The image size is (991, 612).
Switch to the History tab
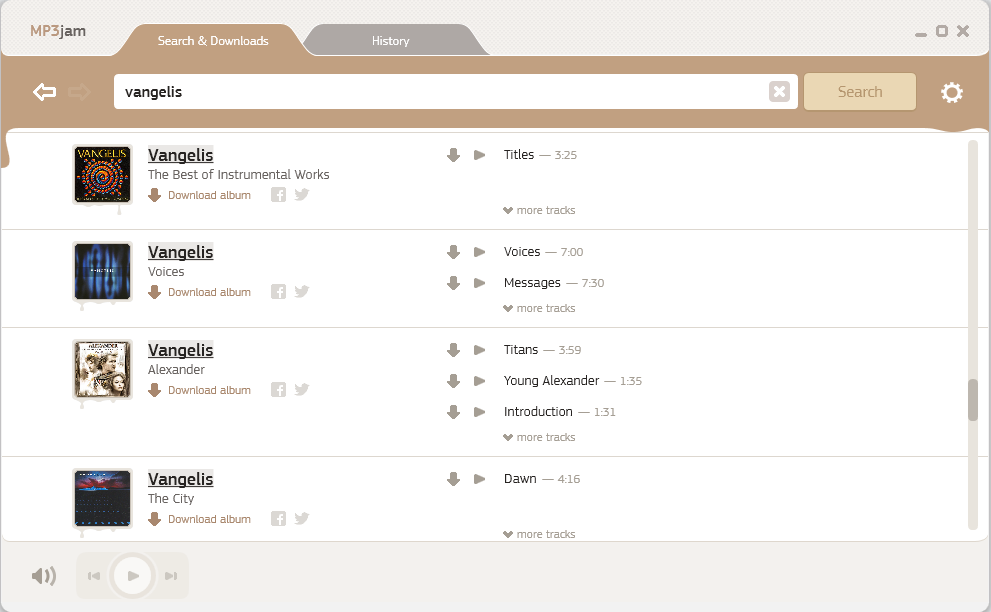391,40
